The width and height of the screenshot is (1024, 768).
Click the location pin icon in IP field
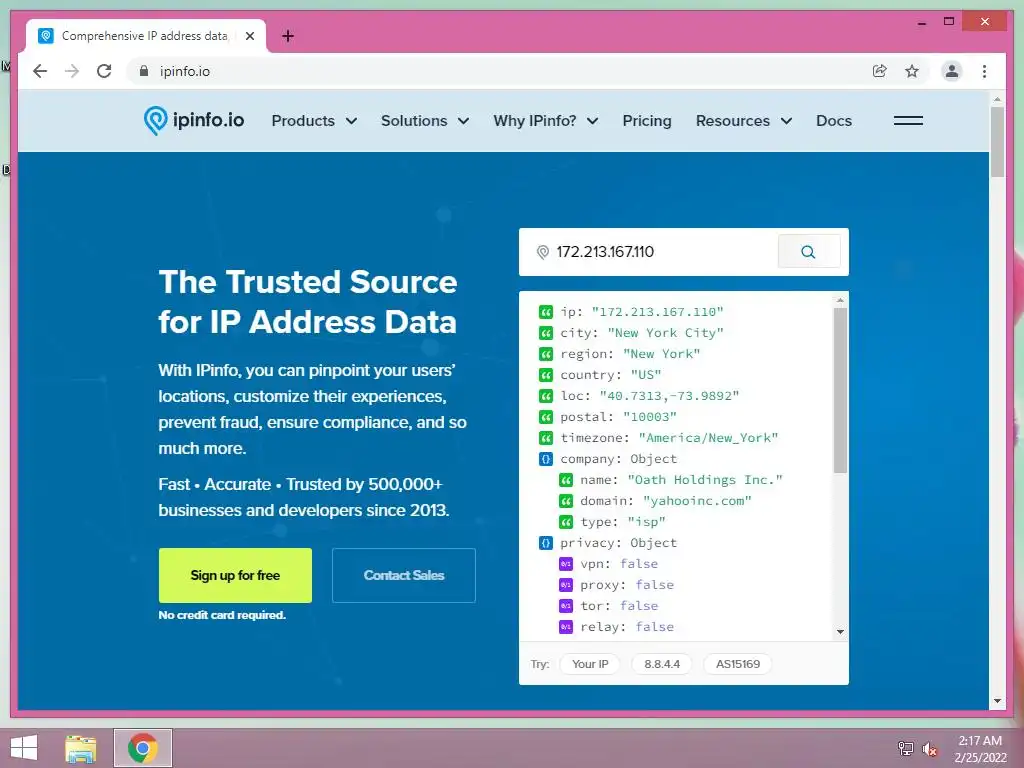542,252
